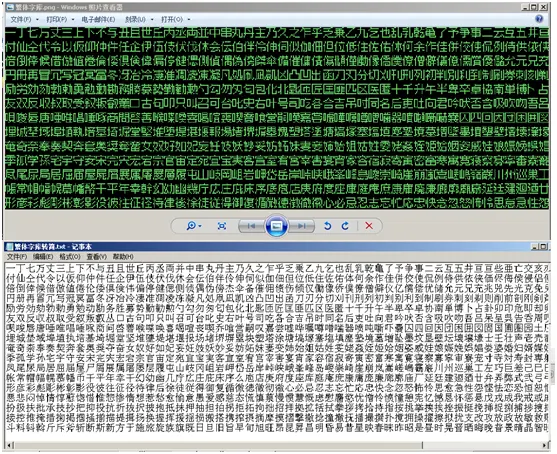Click the Notepad horizontal scrollbar right arrow

coord(545,445)
